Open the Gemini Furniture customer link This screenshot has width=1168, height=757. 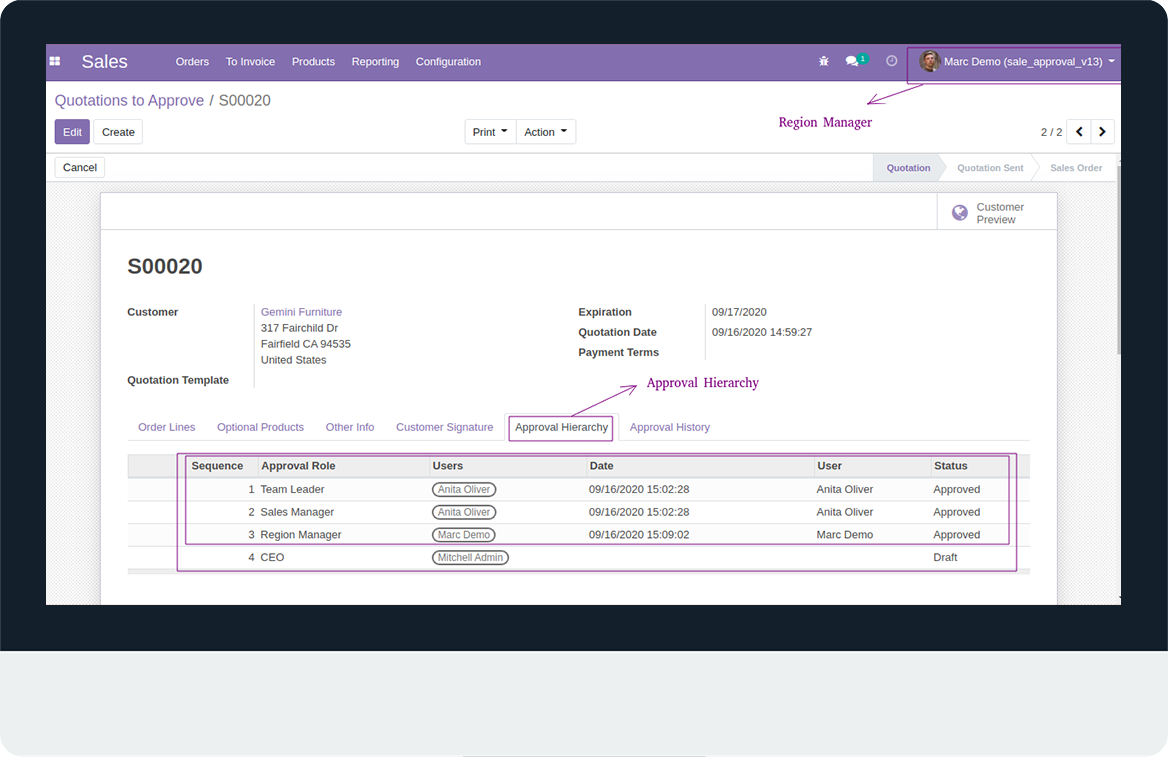(x=302, y=312)
